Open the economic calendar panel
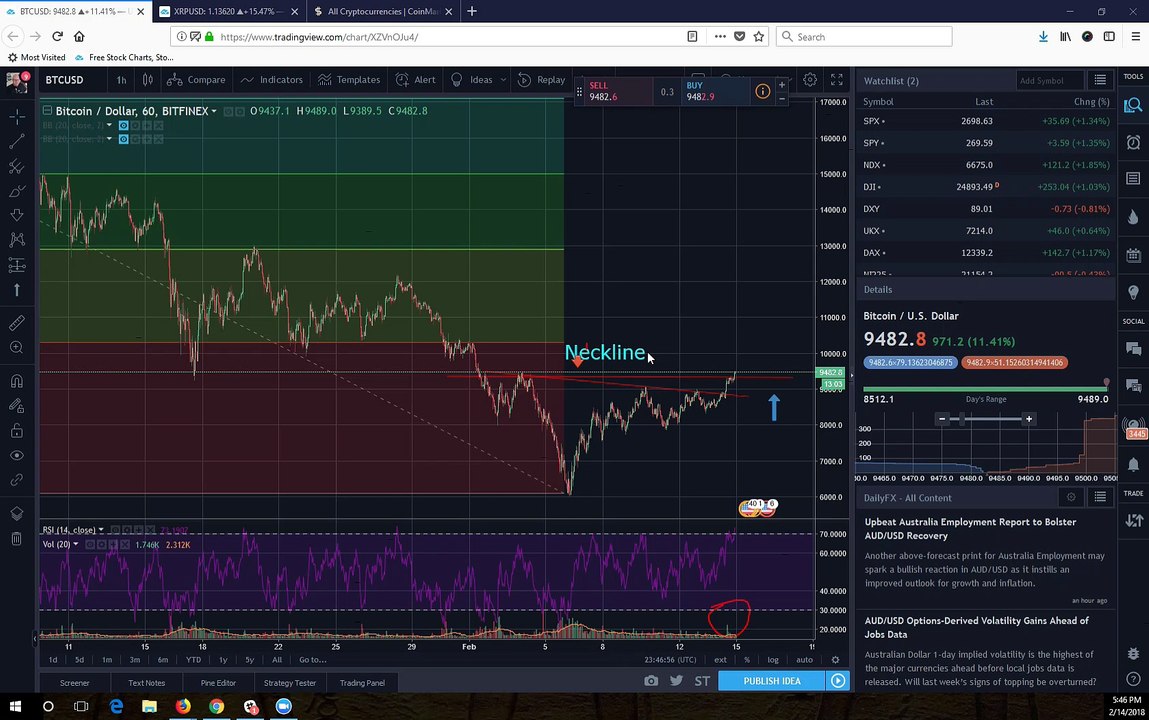 pyautogui.click(x=1133, y=255)
